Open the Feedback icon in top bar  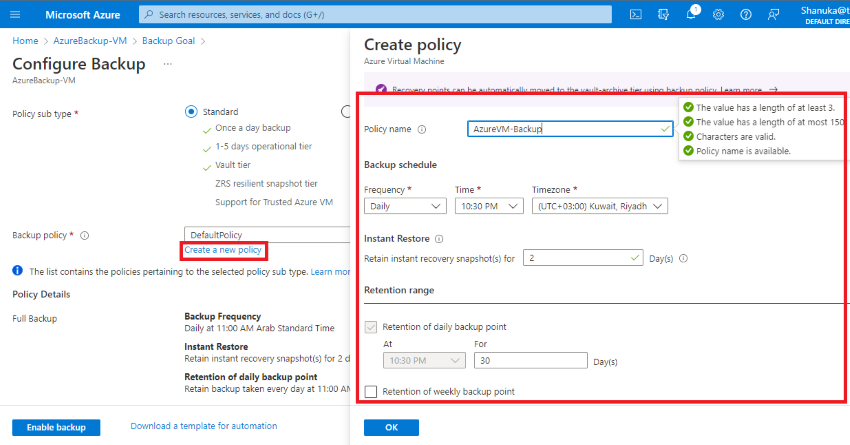(x=774, y=15)
